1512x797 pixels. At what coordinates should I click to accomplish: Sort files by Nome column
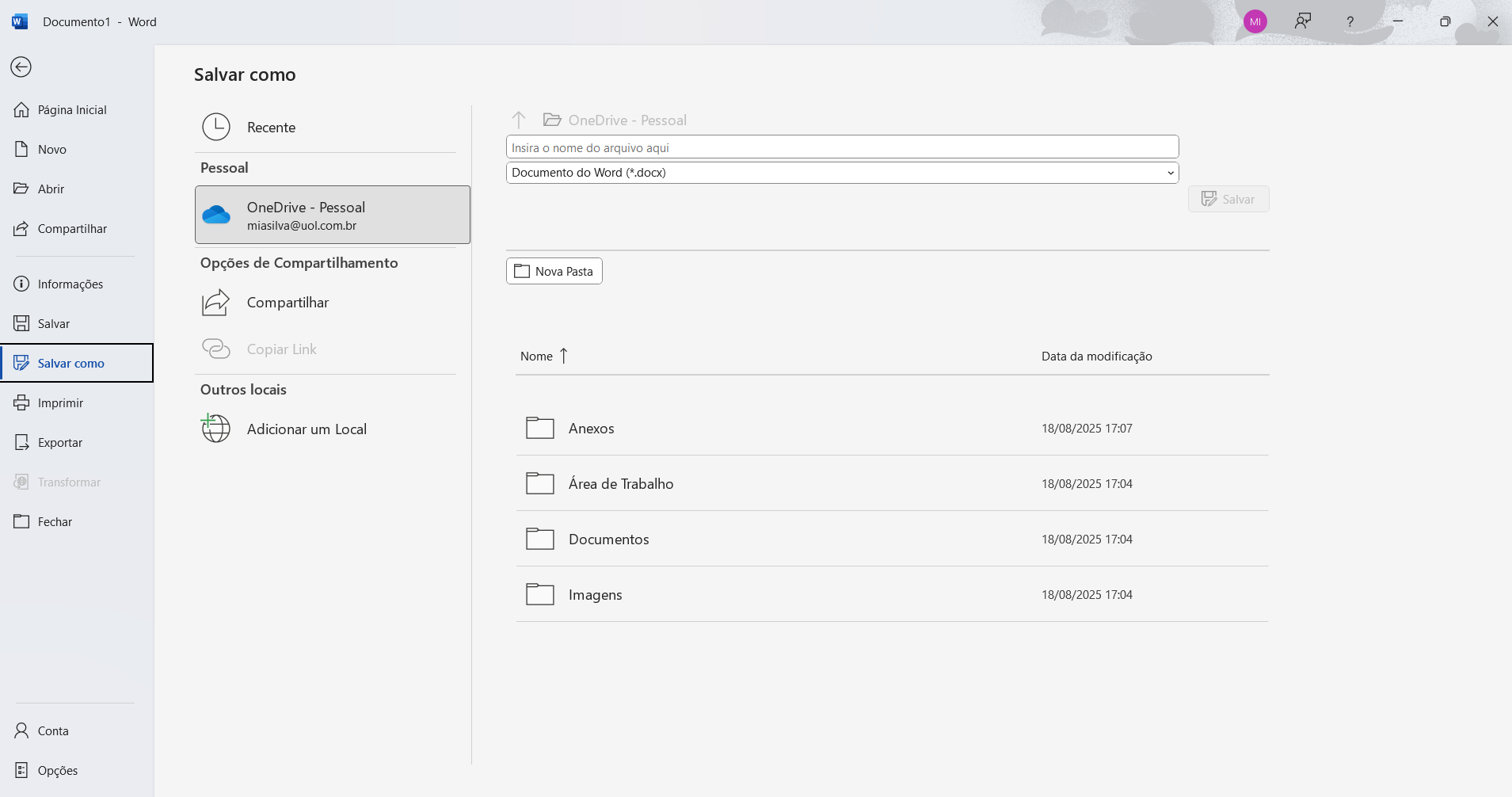544,357
